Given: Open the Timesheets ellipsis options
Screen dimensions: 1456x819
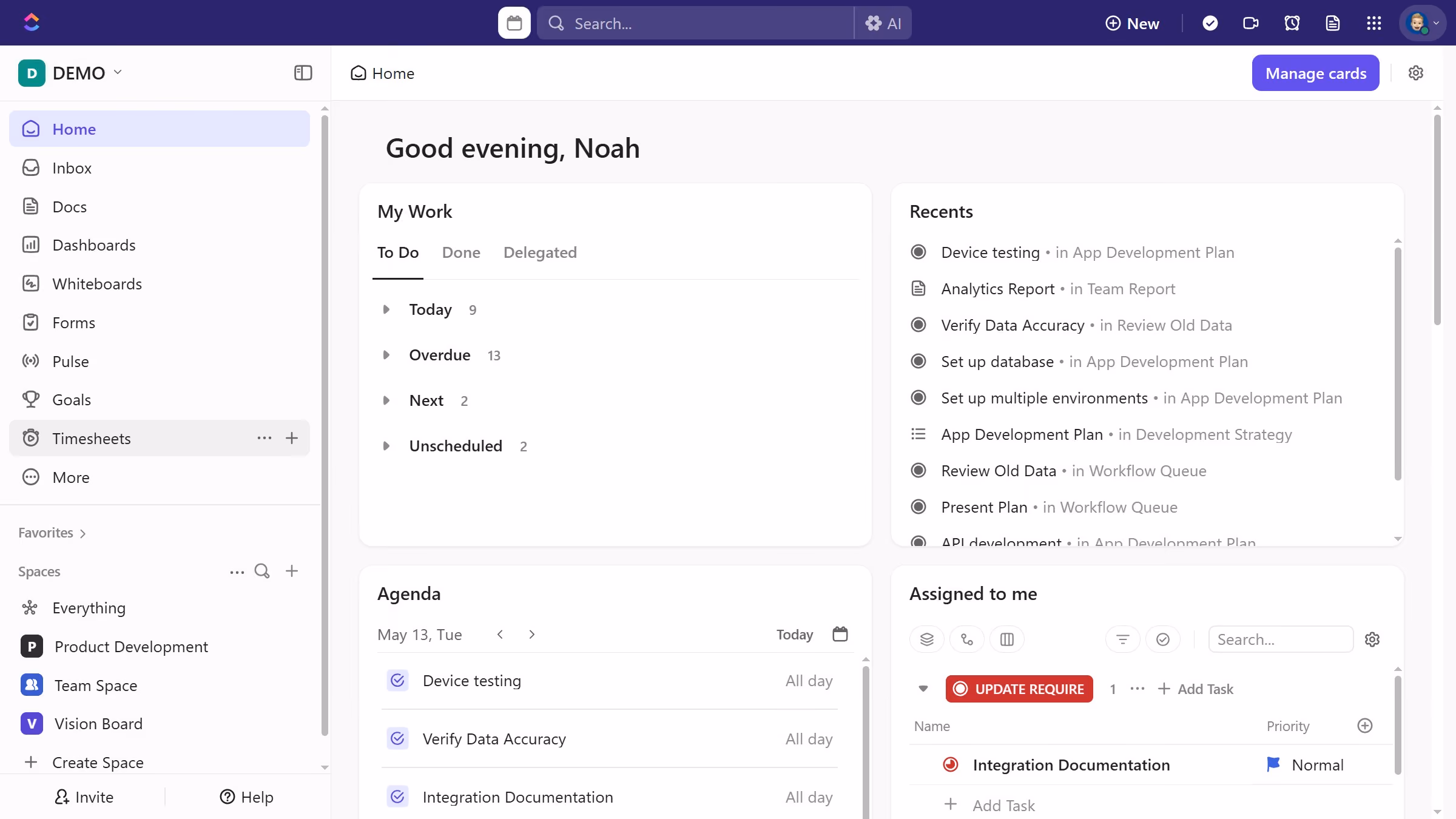Looking at the screenshot, I should tap(264, 438).
